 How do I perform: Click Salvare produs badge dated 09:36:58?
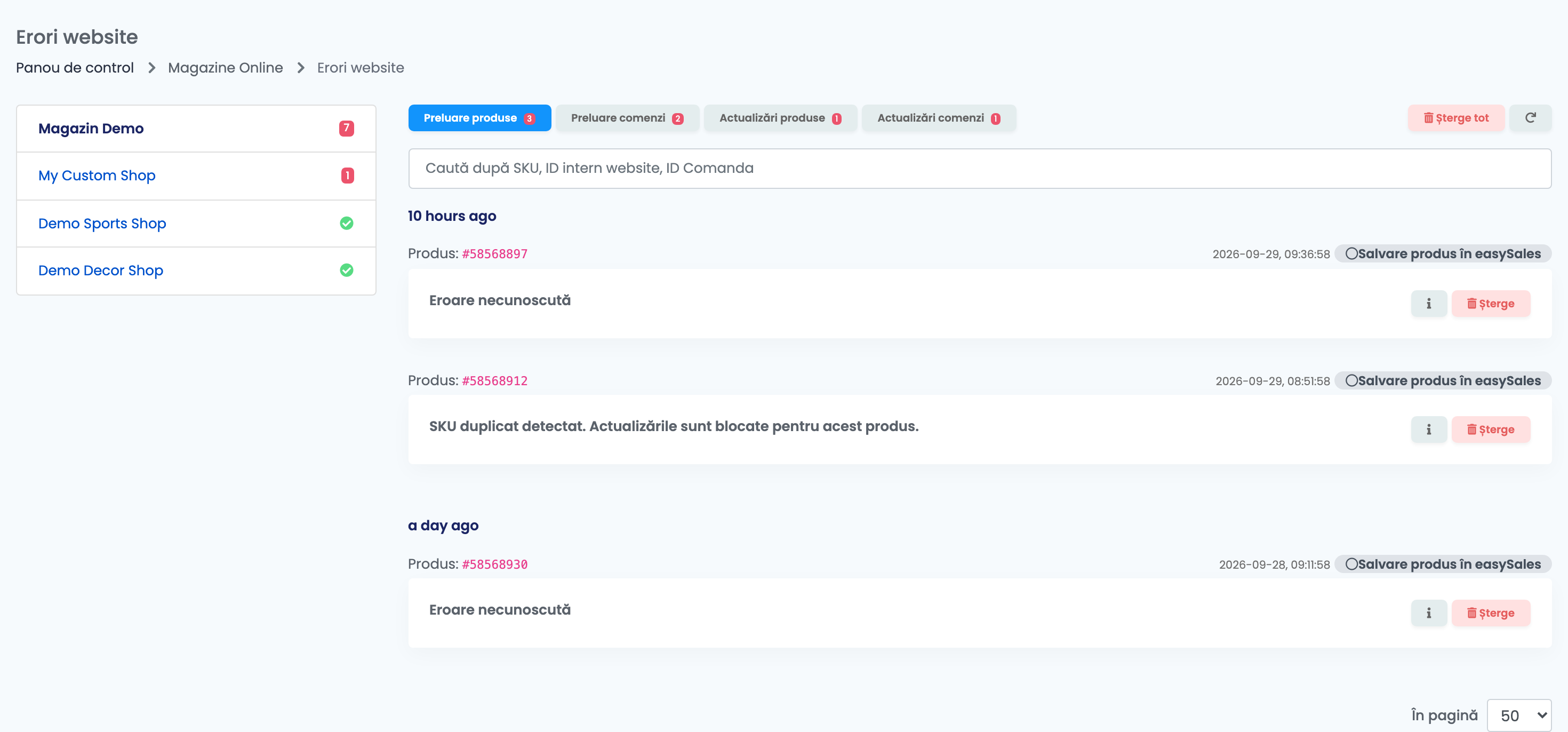click(x=1443, y=253)
